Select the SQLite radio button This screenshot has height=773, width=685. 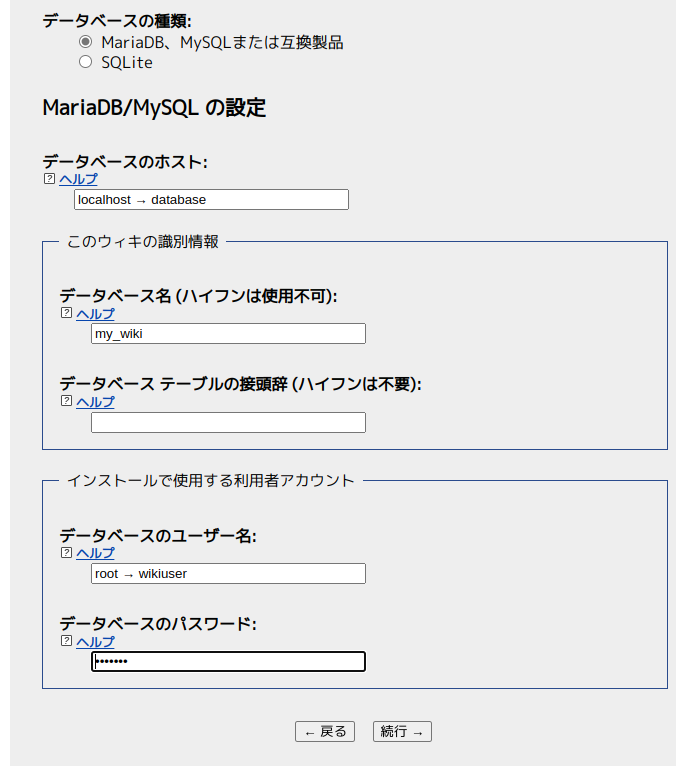click(x=85, y=62)
